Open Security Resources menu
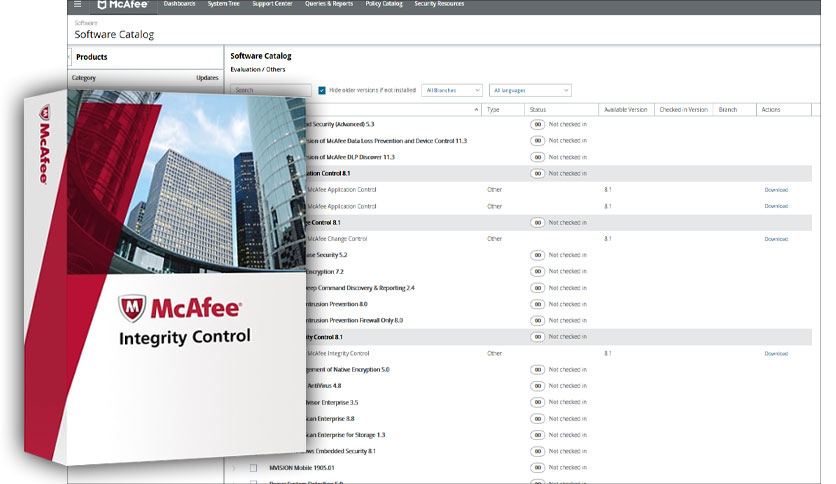 (439, 4)
